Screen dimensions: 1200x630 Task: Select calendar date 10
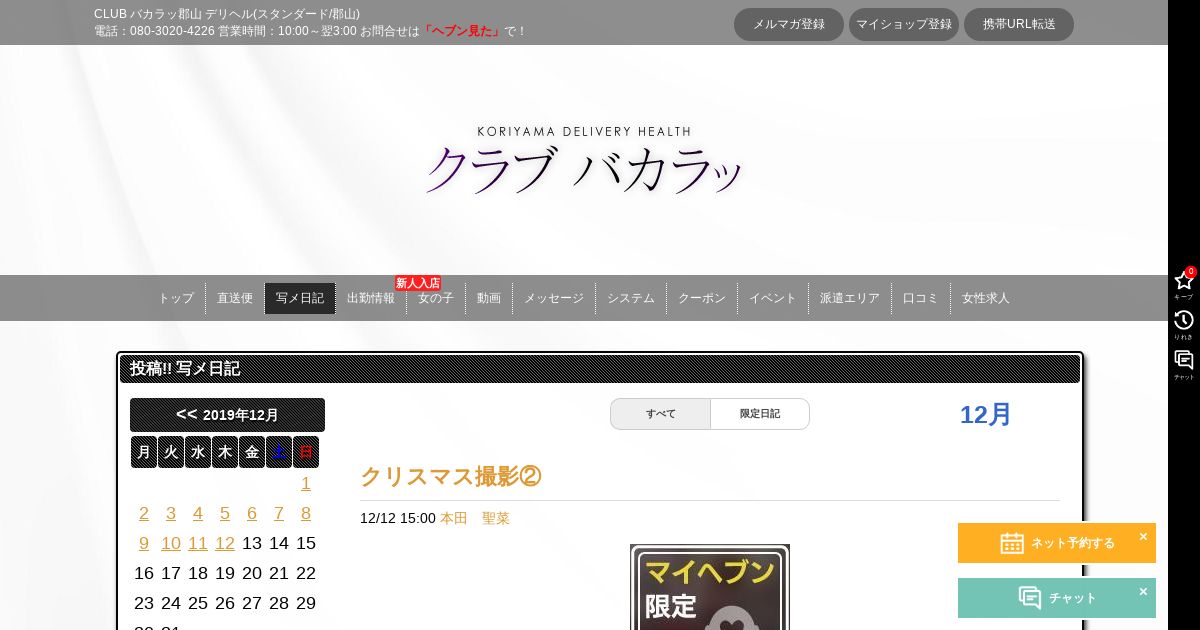point(171,543)
